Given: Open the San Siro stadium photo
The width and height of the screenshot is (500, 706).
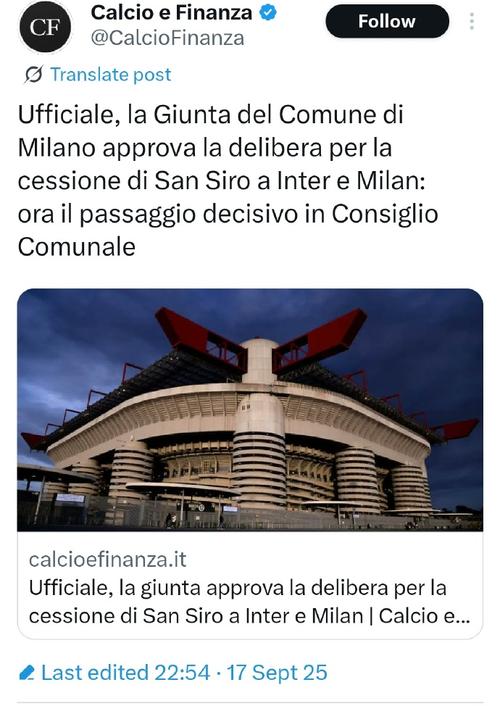Looking at the screenshot, I should (x=250, y=410).
